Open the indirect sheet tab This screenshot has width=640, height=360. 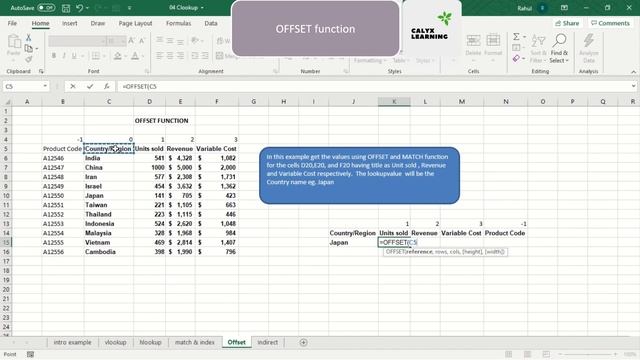click(267, 342)
